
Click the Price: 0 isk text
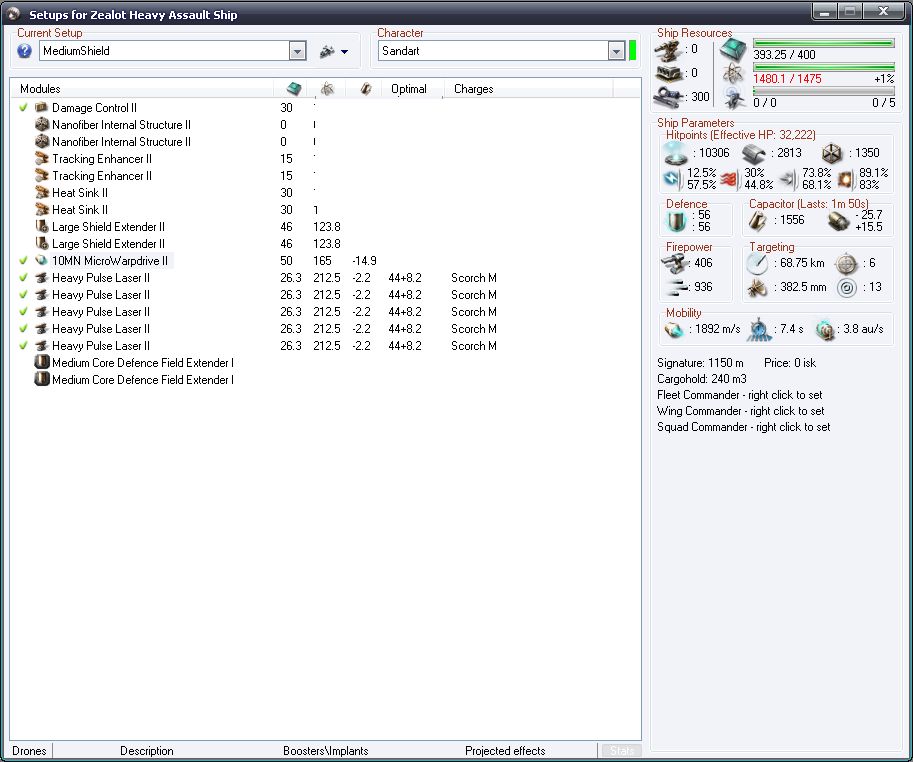[790, 363]
